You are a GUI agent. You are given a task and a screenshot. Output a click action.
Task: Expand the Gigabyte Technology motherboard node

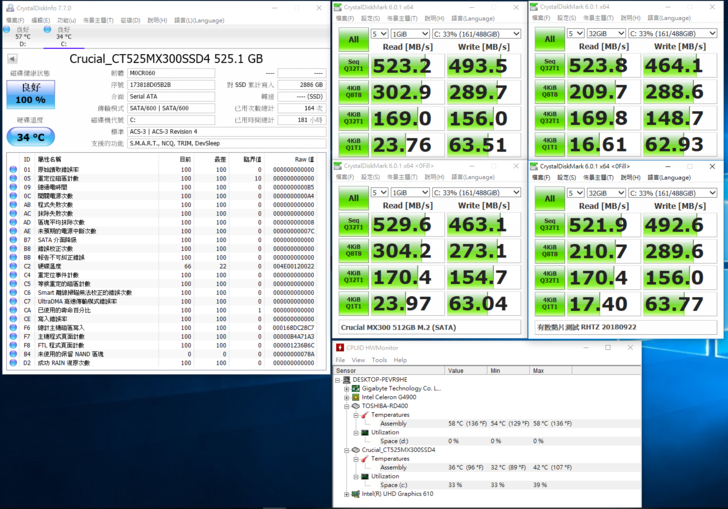coord(345,388)
